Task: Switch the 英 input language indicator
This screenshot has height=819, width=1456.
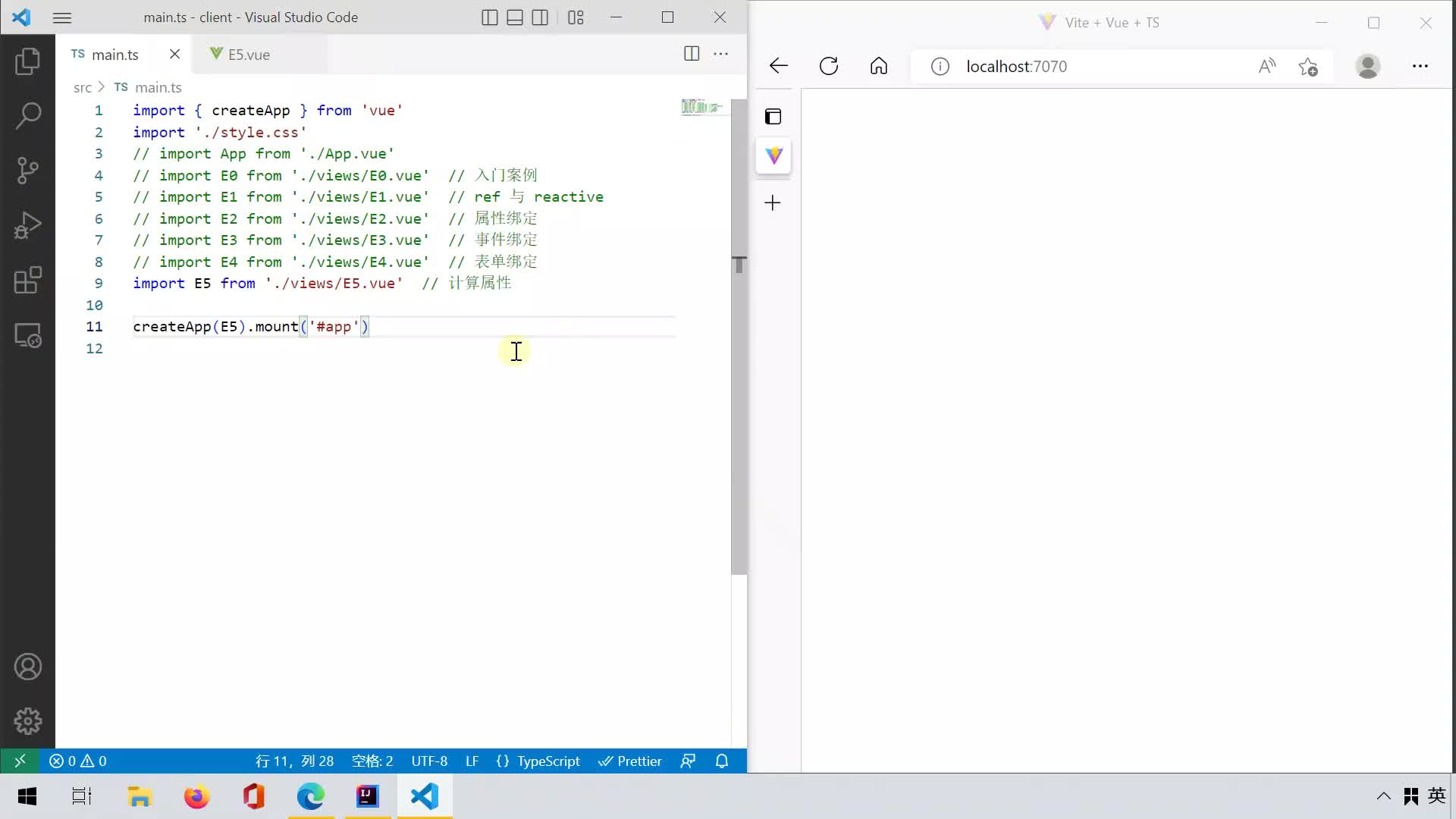Action: 1437,795
